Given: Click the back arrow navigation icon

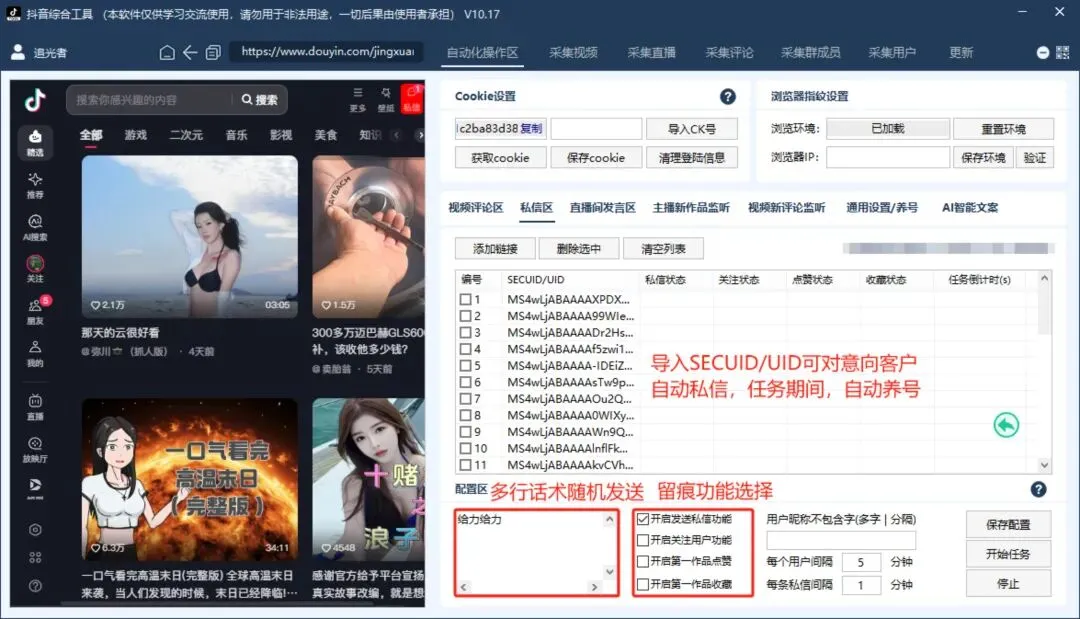Looking at the screenshot, I should 190,52.
